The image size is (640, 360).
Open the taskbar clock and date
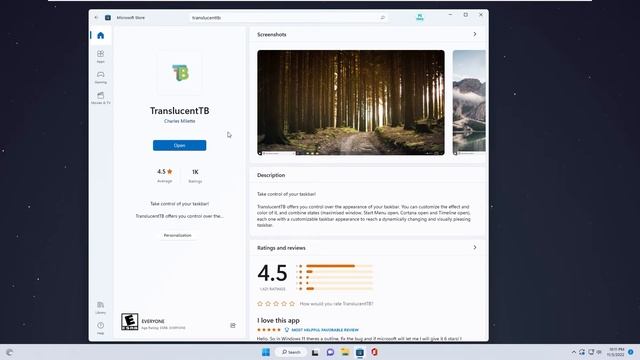tap(616, 352)
